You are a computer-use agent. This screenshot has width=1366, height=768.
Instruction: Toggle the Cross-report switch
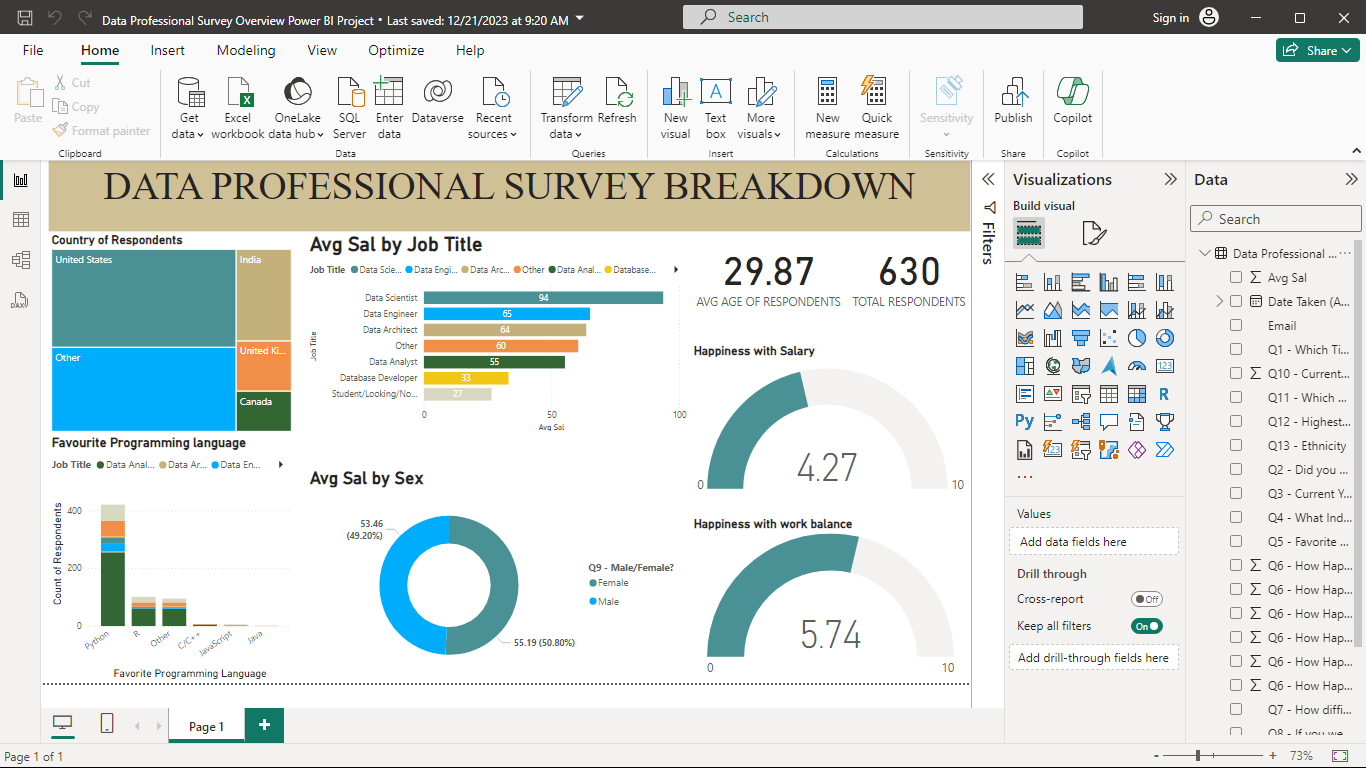[1147, 599]
